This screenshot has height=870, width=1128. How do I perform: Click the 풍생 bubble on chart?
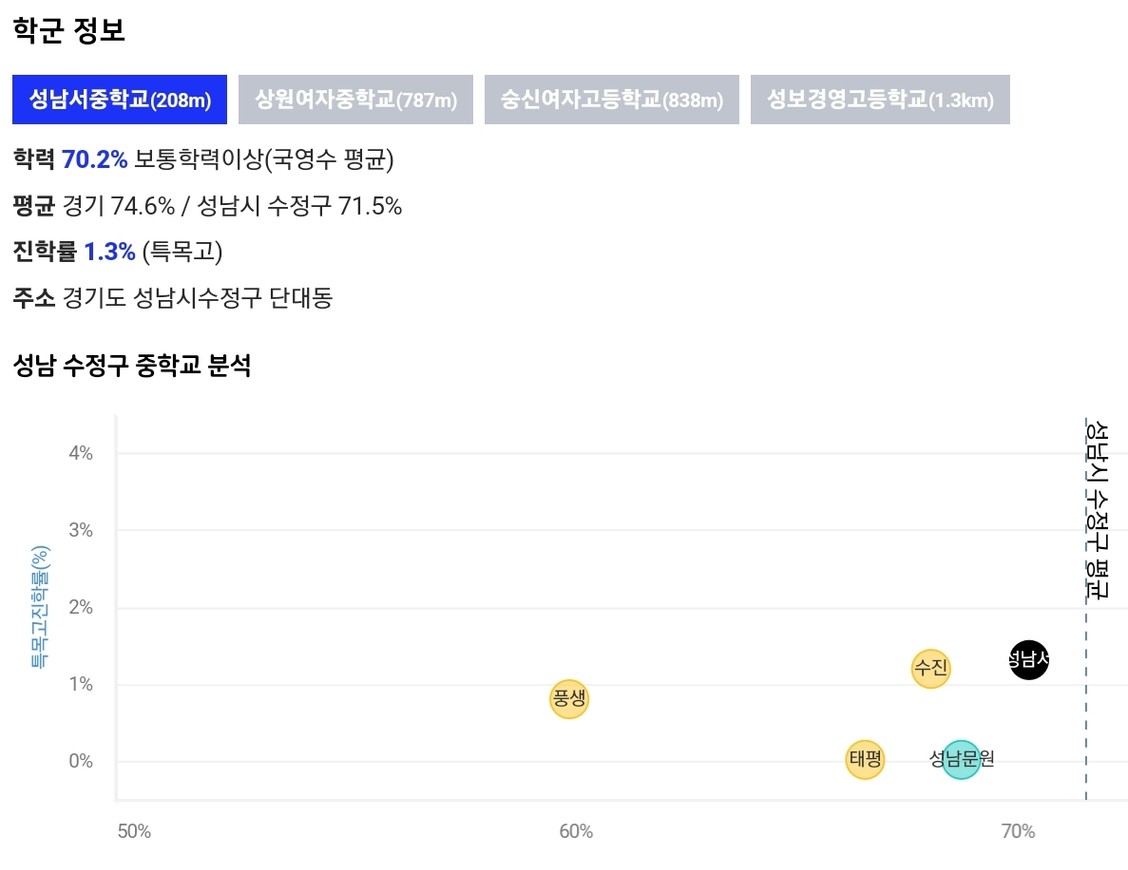tap(569, 699)
